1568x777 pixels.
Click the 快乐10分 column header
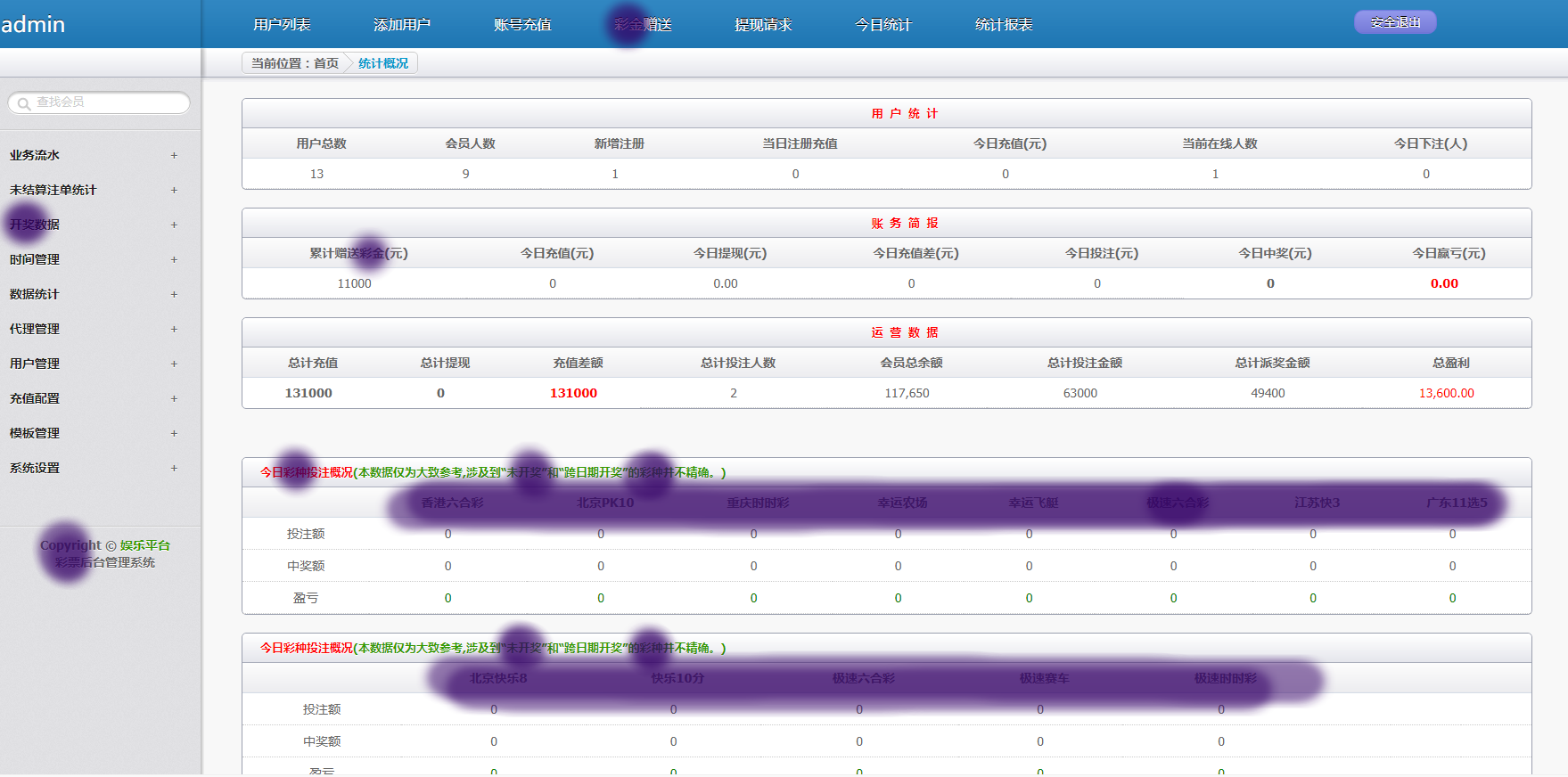tap(677, 678)
